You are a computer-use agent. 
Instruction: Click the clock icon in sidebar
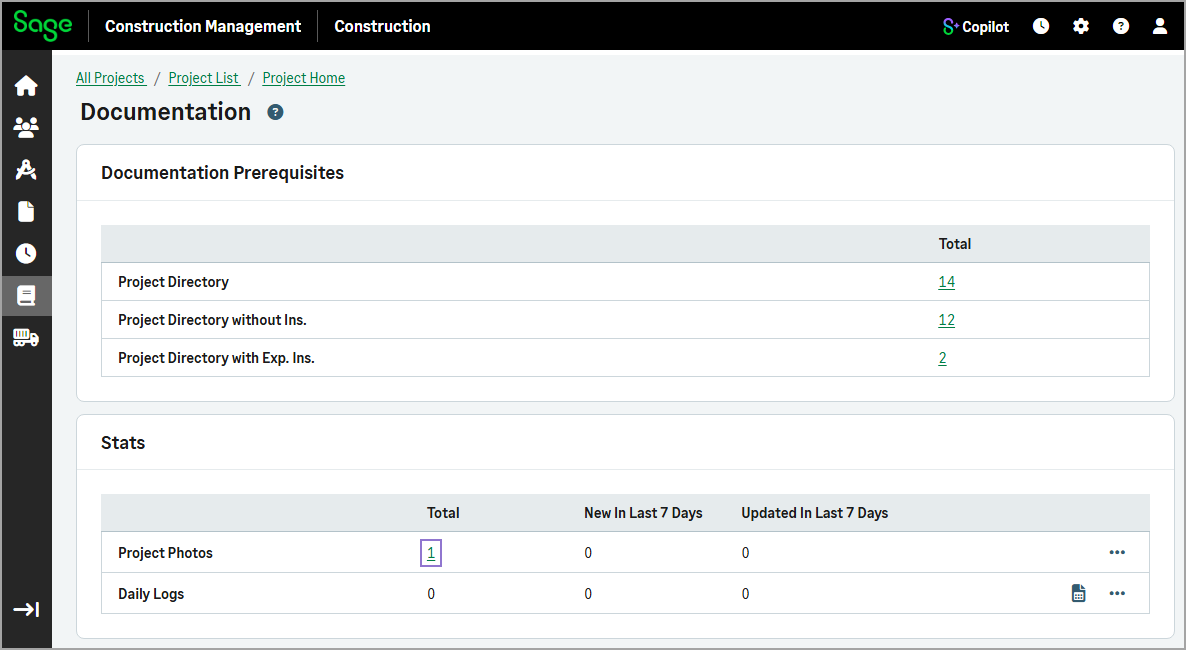[x=26, y=253]
